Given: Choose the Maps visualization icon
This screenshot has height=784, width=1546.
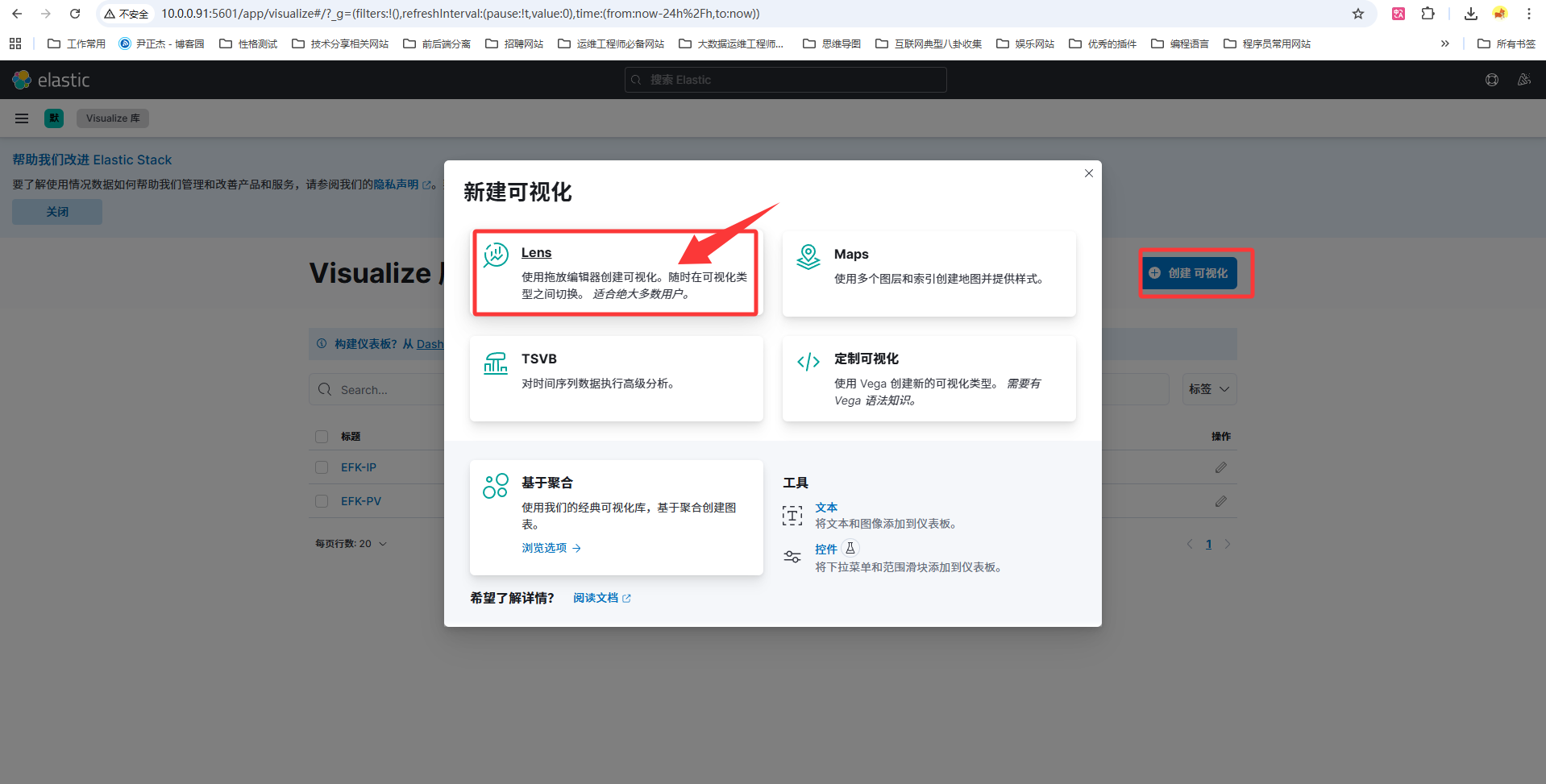Looking at the screenshot, I should point(808,257).
